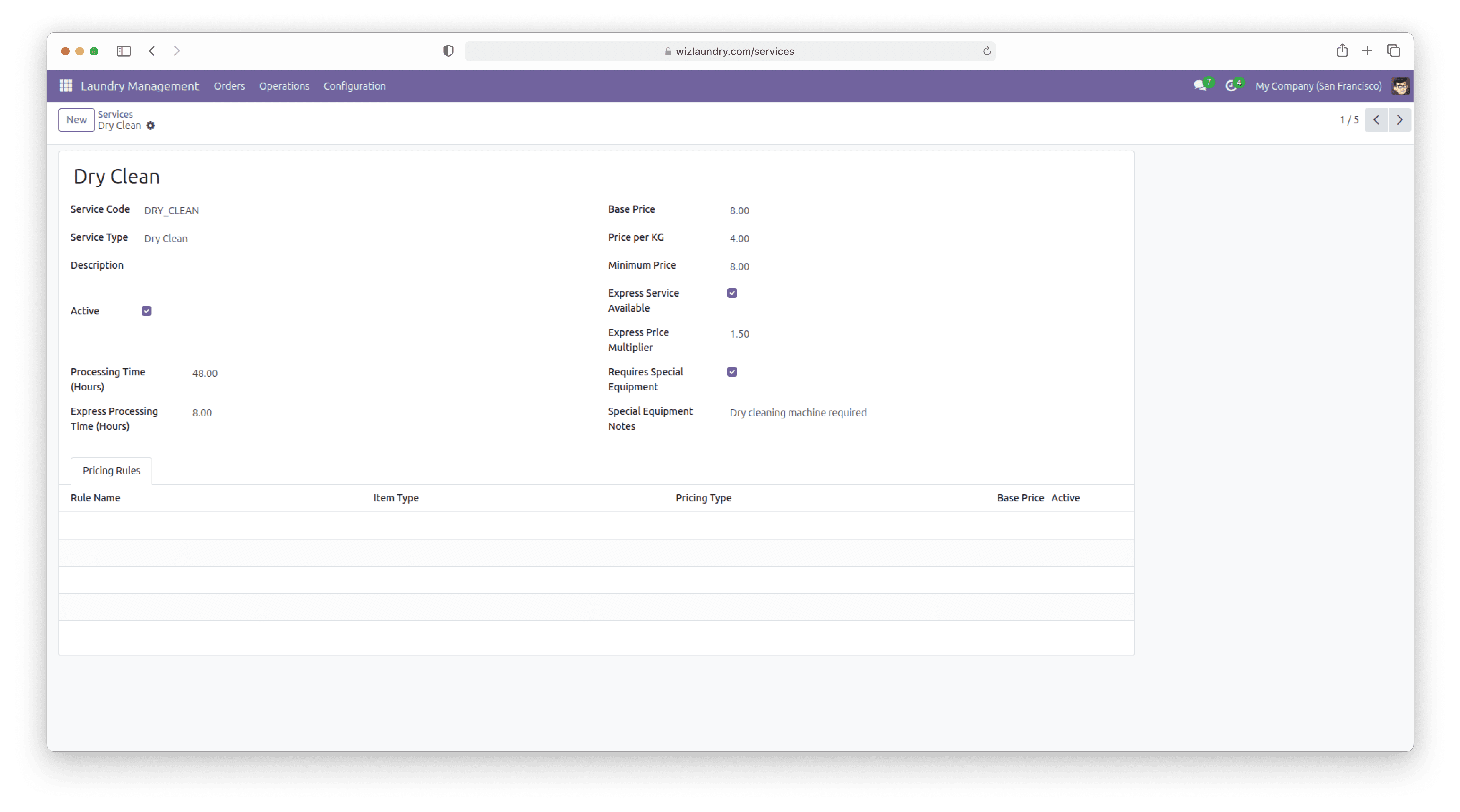Select the Pricing Rules tab
The image size is (1460, 812).
coord(111,471)
